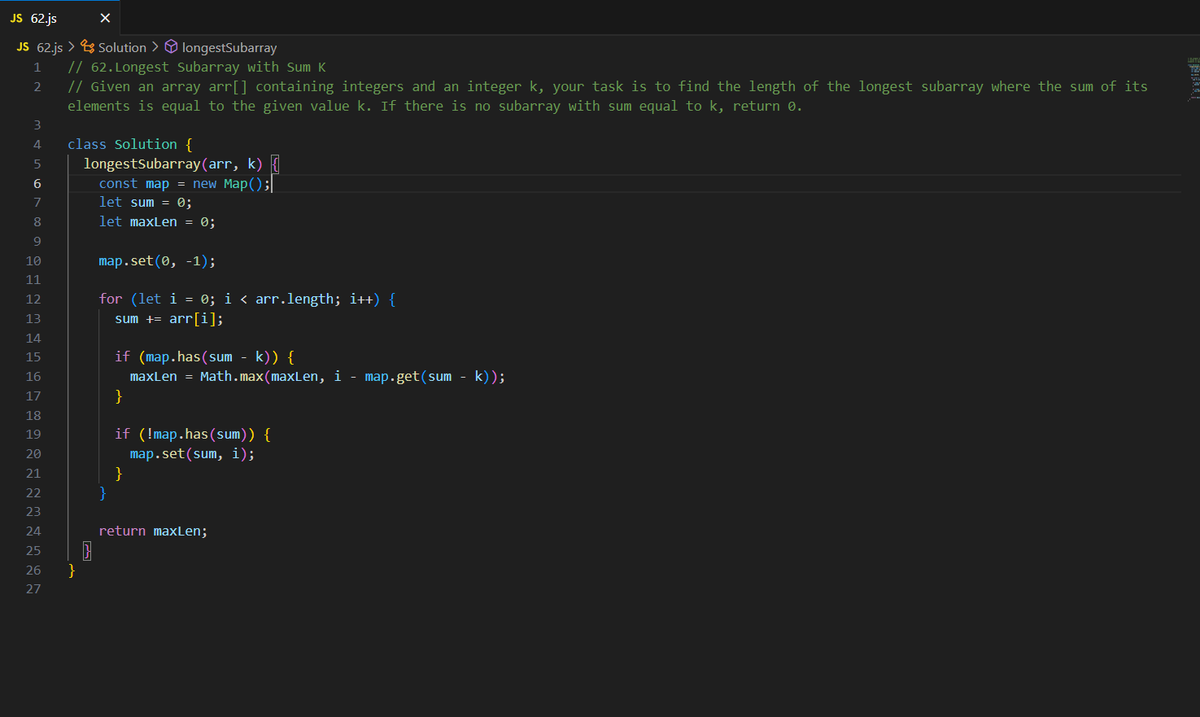Click the JS icon in the breadcrumb
This screenshot has height=717, width=1200.
pyautogui.click(x=24, y=47)
